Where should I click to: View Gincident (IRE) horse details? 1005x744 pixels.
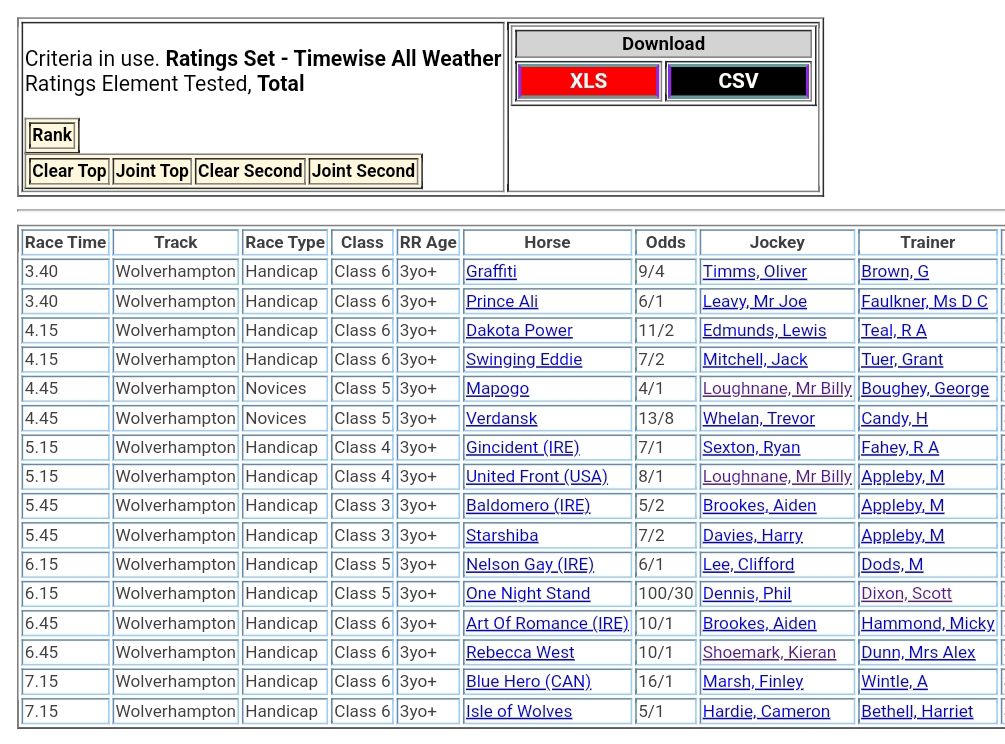pyautogui.click(x=522, y=448)
